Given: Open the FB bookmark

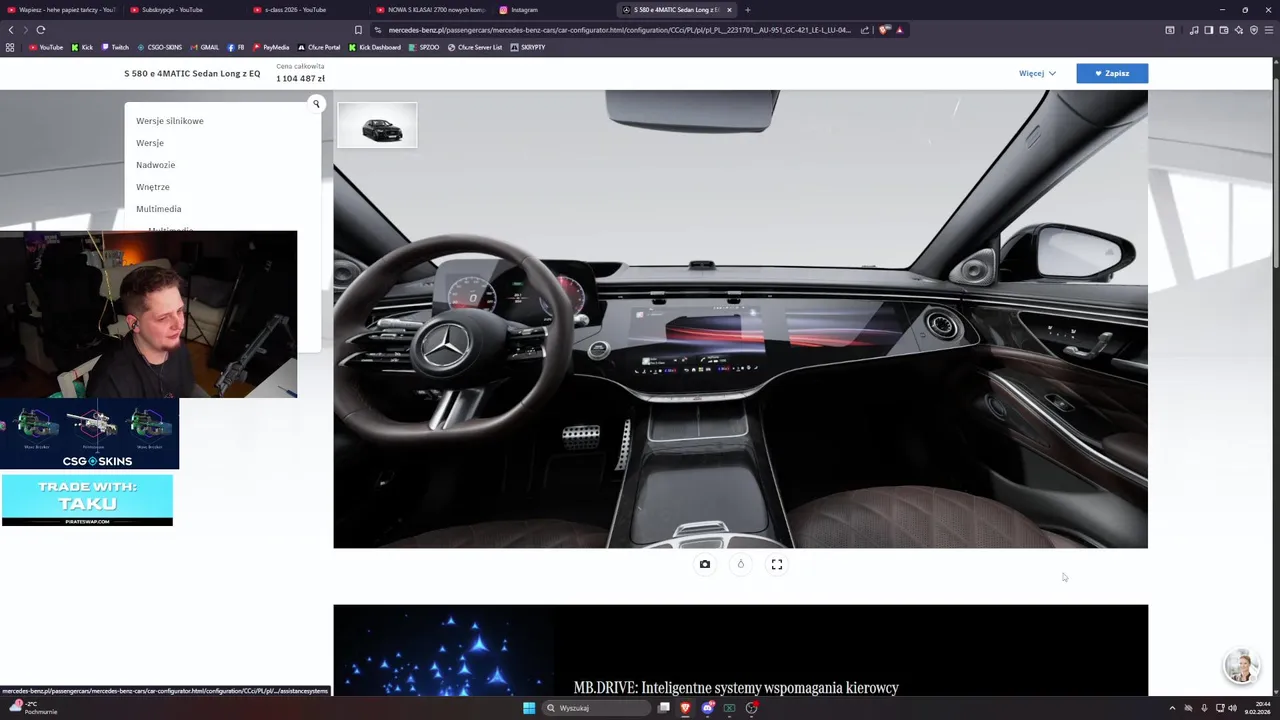Looking at the screenshot, I should pyautogui.click(x=236, y=47).
